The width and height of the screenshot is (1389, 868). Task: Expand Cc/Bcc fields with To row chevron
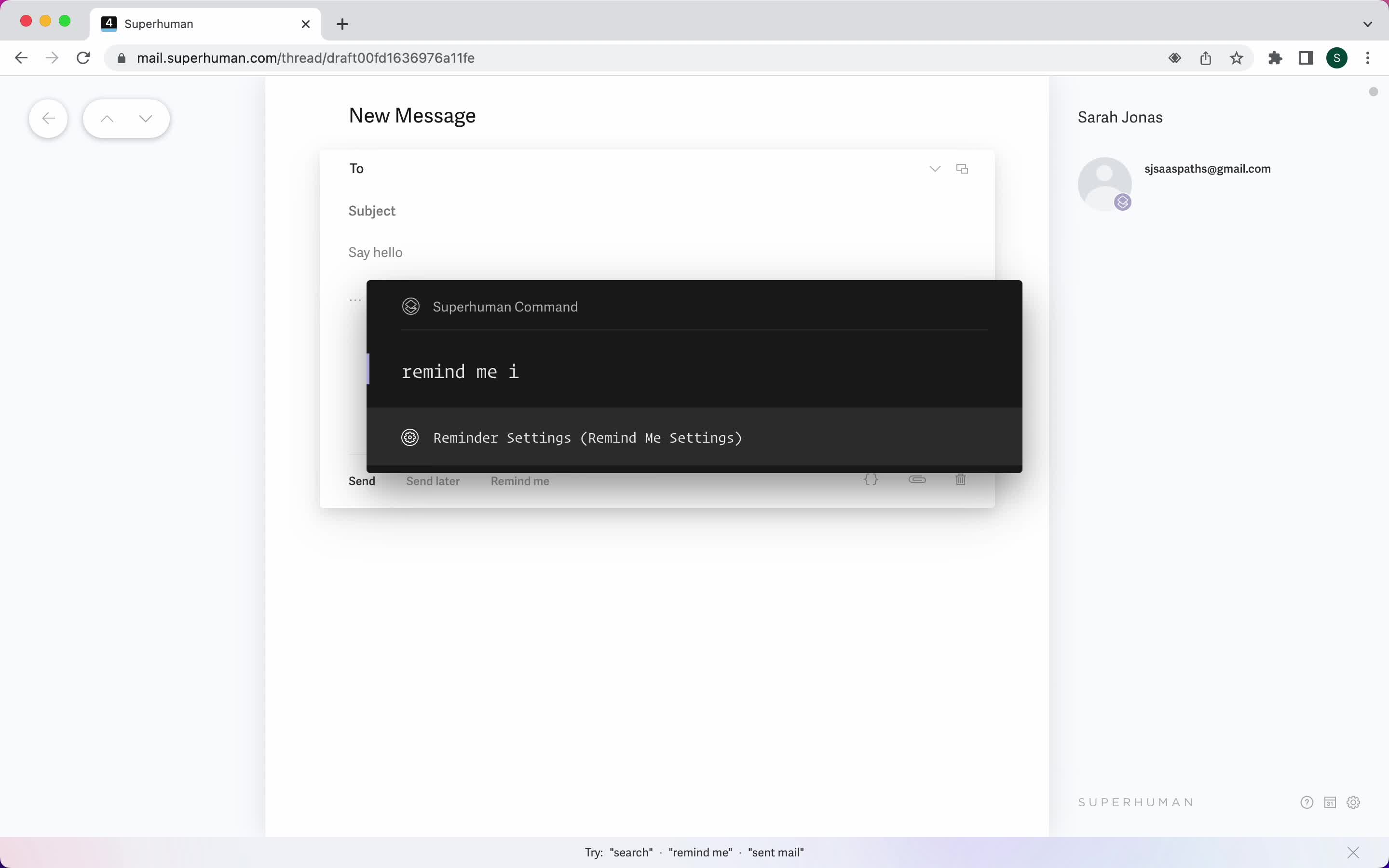(934, 169)
